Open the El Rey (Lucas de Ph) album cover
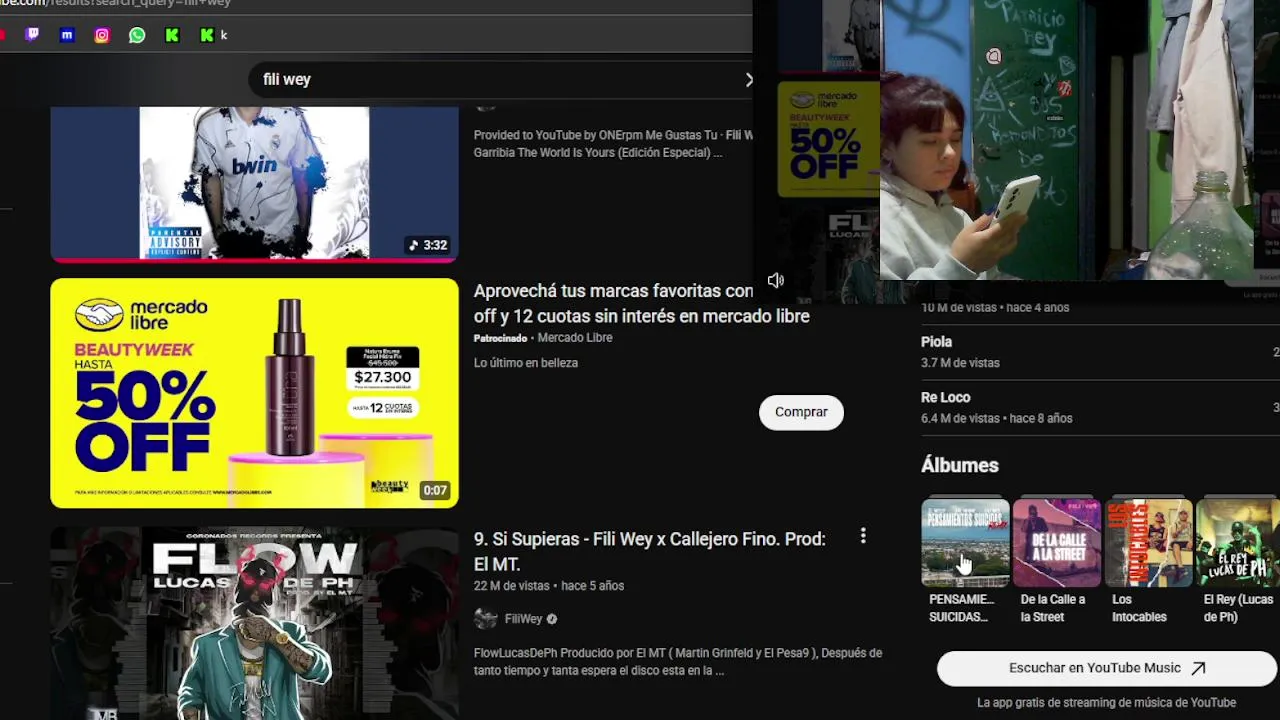 click(1238, 541)
